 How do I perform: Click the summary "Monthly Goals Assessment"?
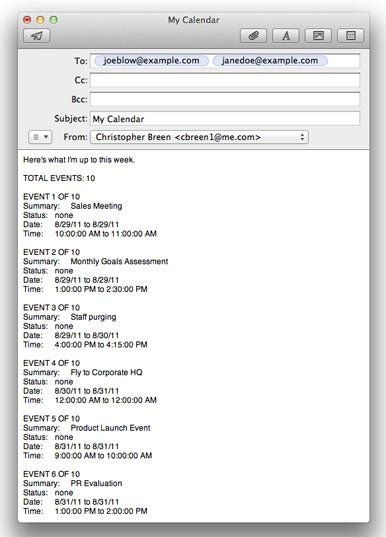pos(119,261)
